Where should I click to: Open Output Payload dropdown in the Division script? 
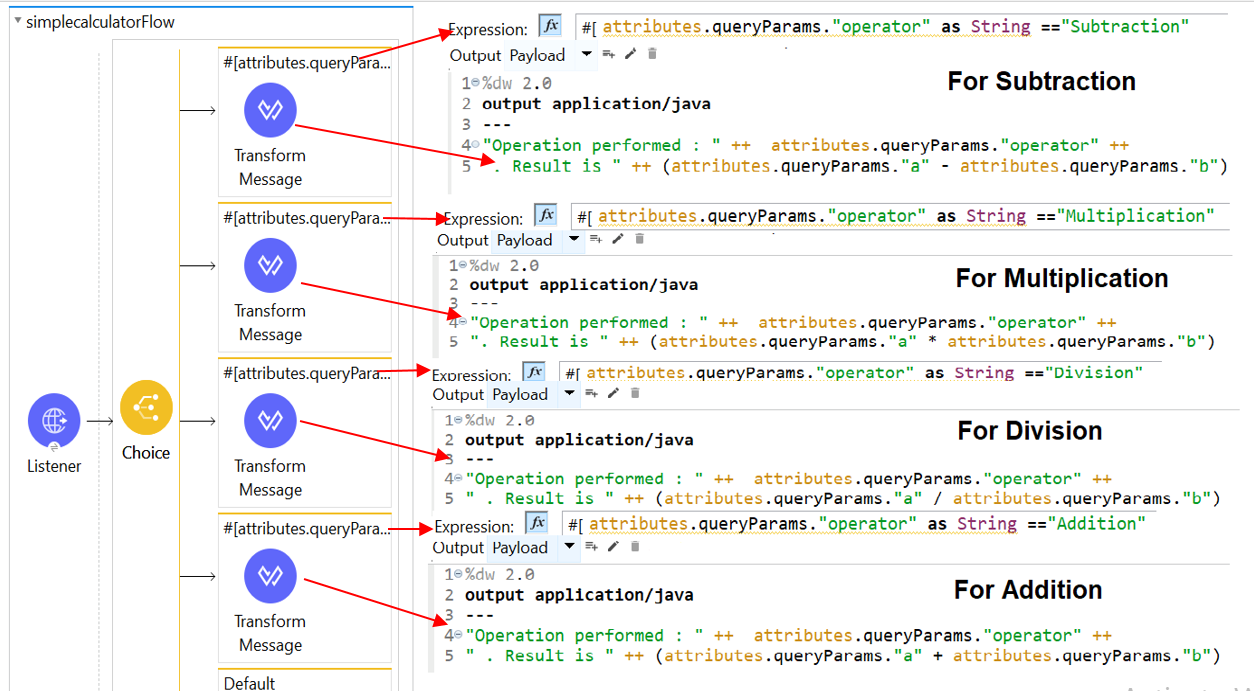(569, 394)
